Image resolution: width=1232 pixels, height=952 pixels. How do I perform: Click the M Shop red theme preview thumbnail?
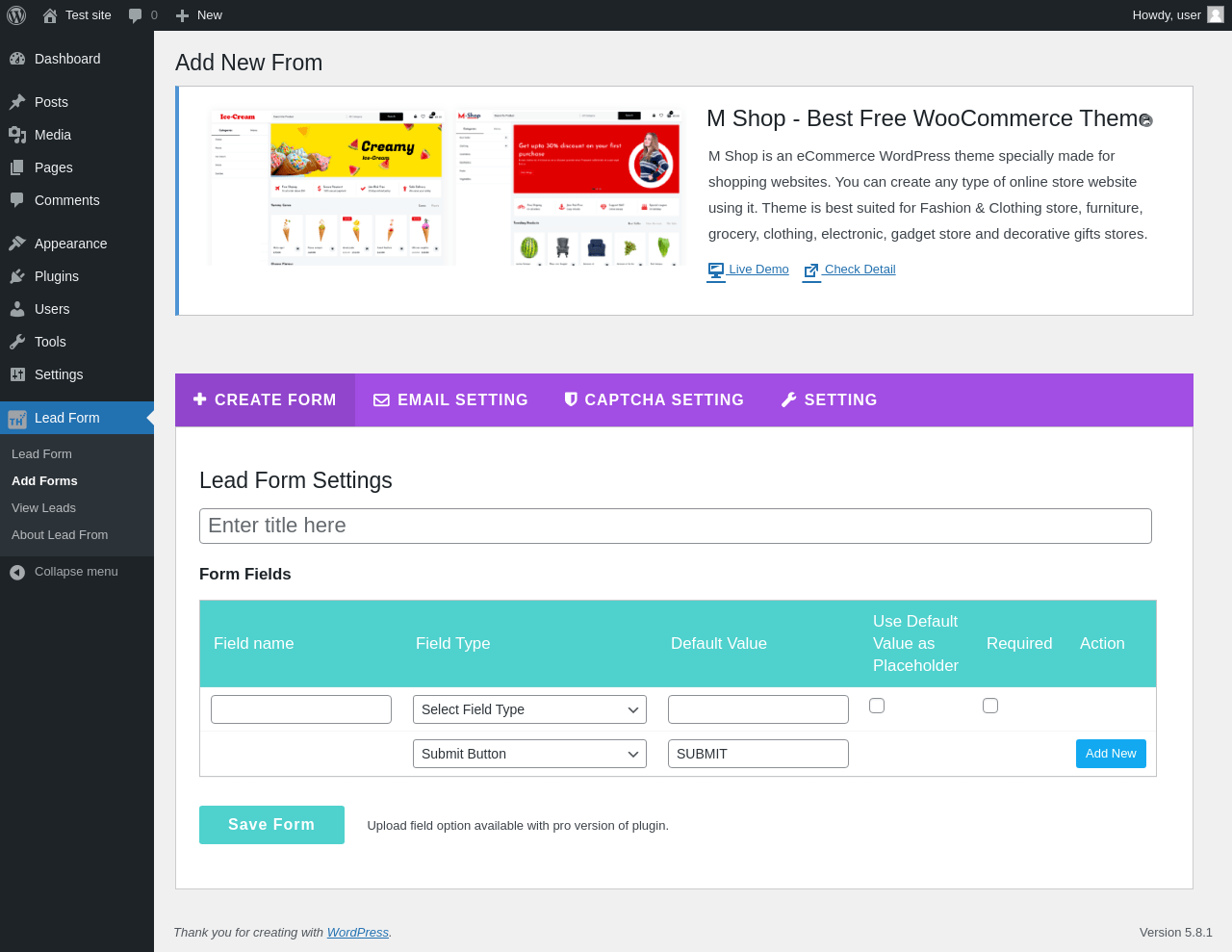point(570,187)
